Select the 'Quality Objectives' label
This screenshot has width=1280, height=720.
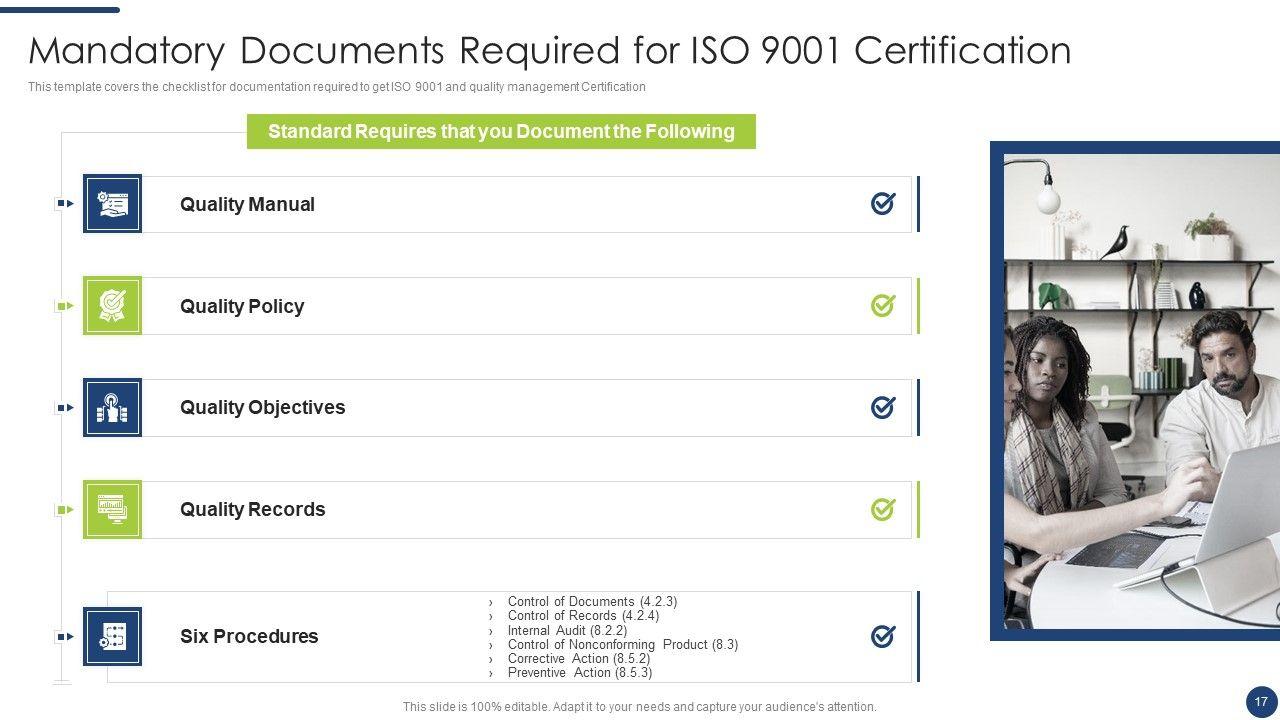click(262, 407)
